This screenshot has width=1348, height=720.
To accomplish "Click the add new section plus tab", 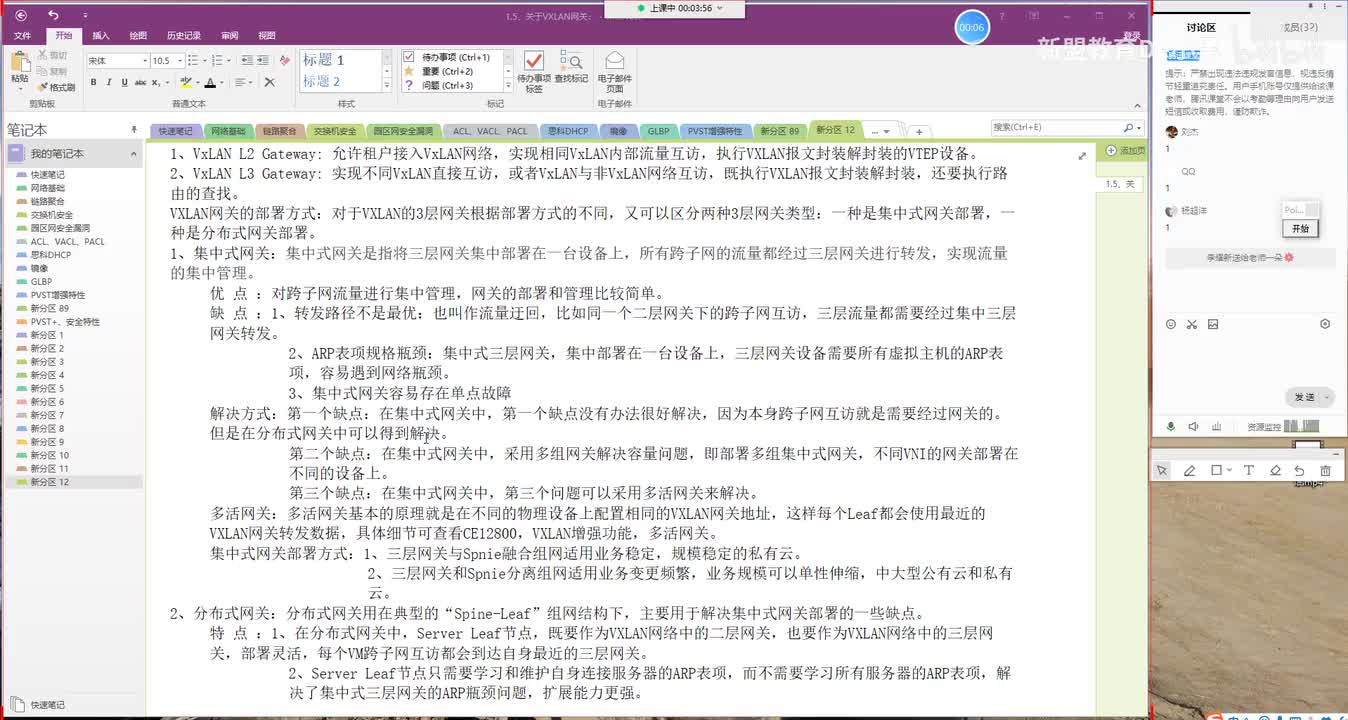I will [x=919, y=131].
